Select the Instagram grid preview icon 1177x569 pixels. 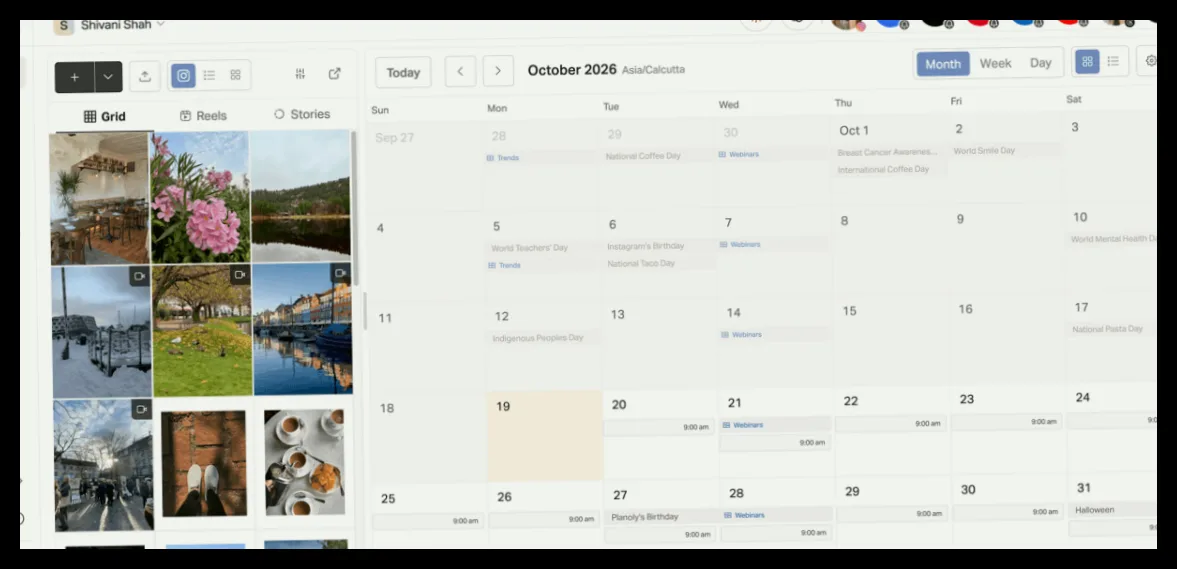coord(183,75)
